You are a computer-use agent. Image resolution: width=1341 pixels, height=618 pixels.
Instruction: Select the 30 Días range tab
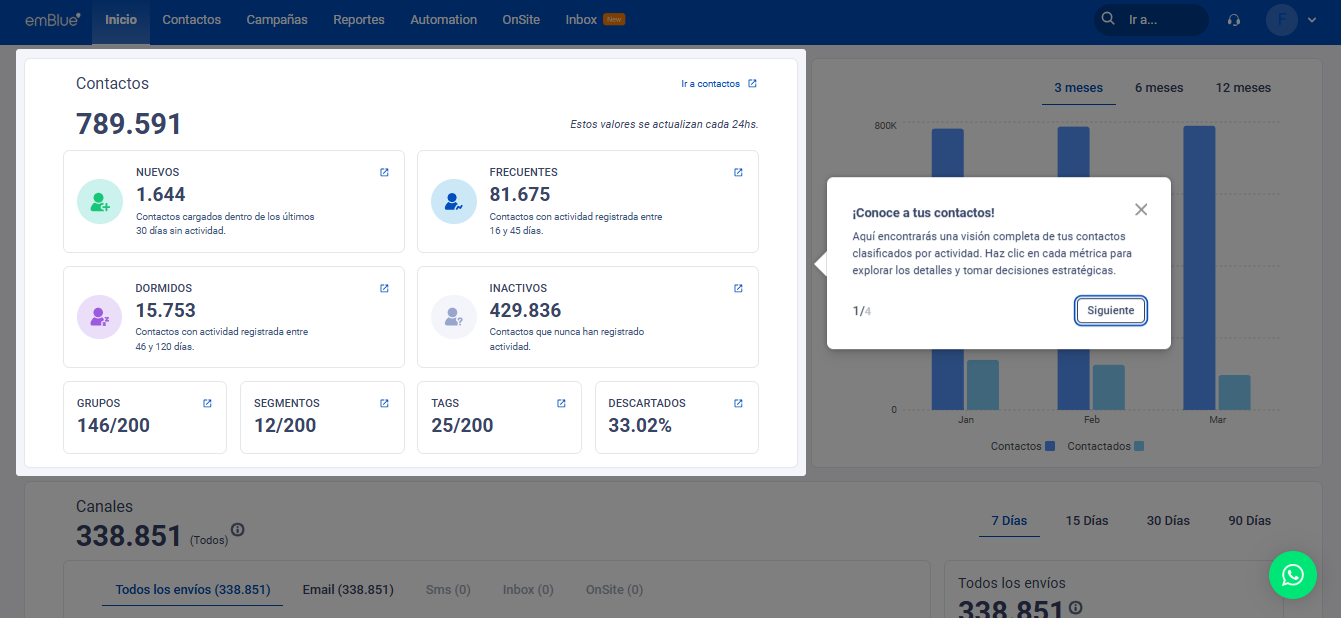click(x=1168, y=521)
